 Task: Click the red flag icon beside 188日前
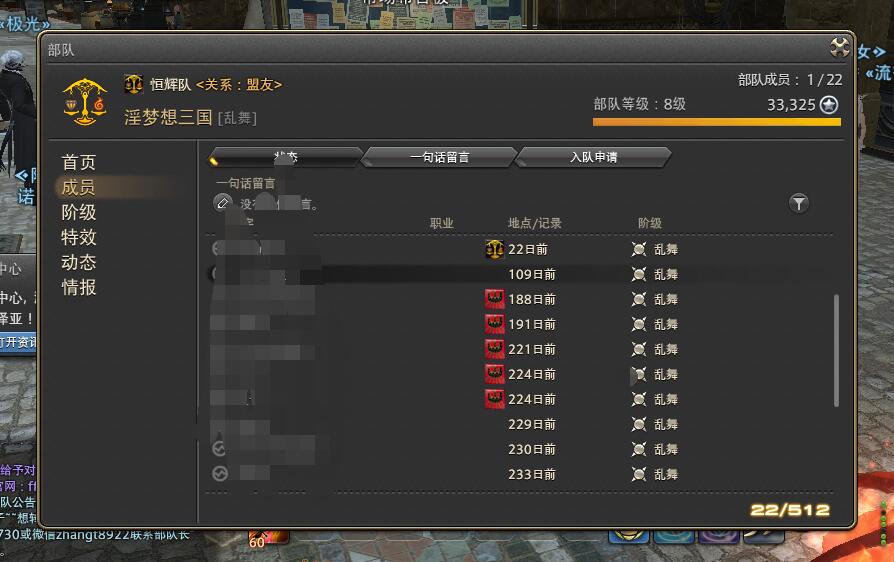pyautogui.click(x=494, y=299)
